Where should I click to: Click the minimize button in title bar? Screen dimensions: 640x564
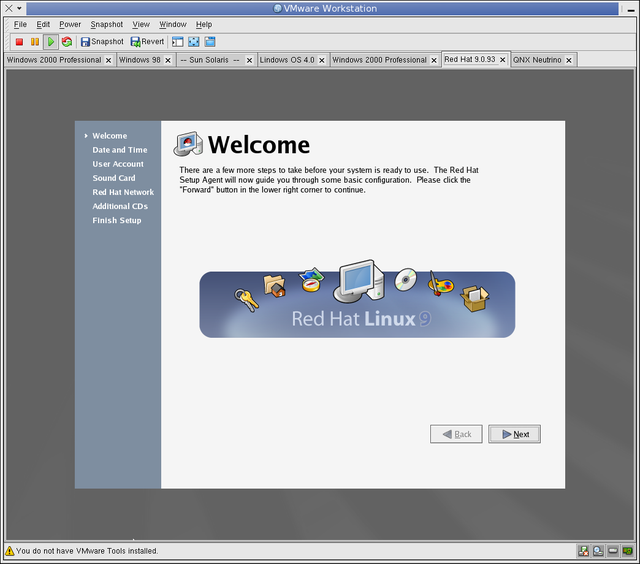point(631,10)
